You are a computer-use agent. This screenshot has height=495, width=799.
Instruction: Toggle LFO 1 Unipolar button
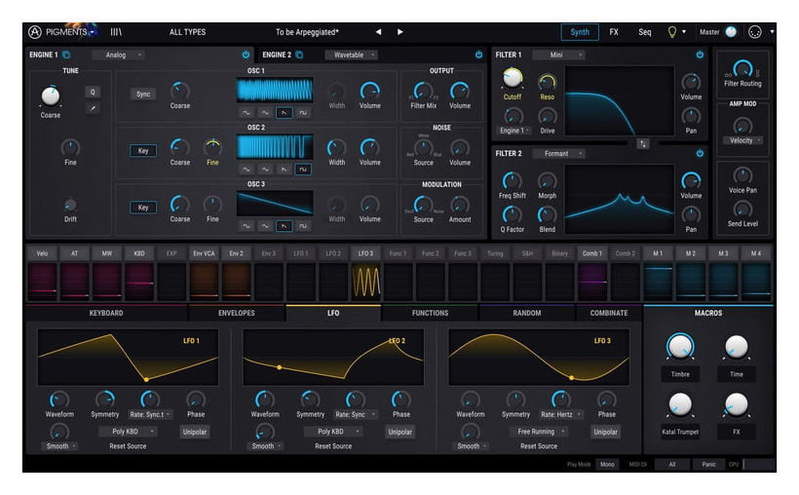pos(195,432)
